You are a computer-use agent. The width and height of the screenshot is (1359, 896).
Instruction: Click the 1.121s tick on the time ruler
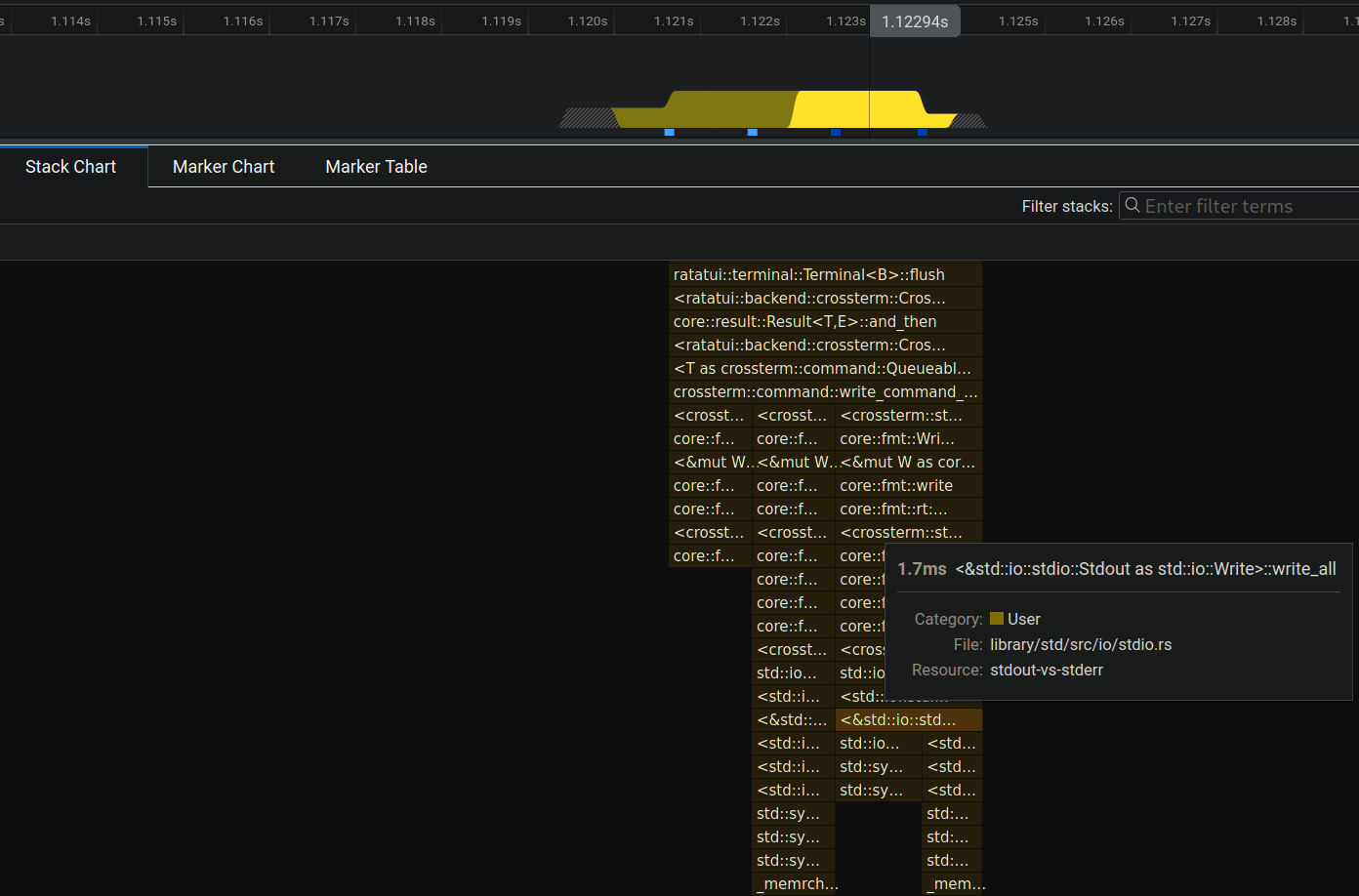[x=674, y=20]
